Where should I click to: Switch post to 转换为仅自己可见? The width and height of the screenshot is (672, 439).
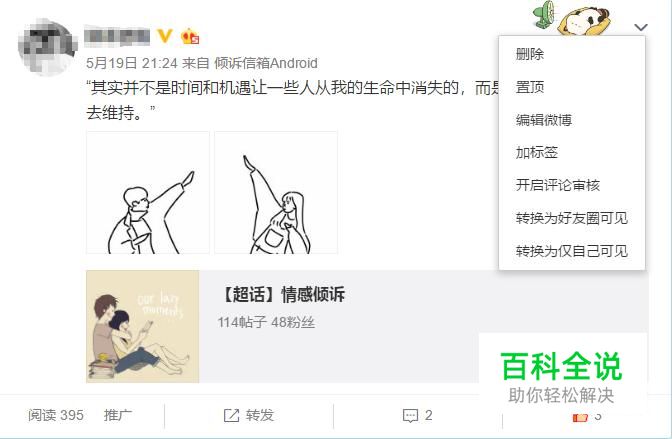pyautogui.click(x=572, y=251)
